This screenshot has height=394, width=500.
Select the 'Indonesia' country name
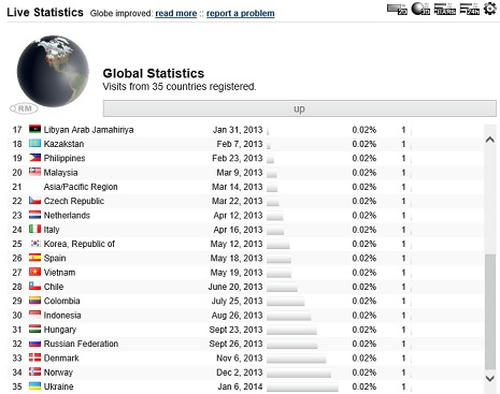click(x=62, y=315)
